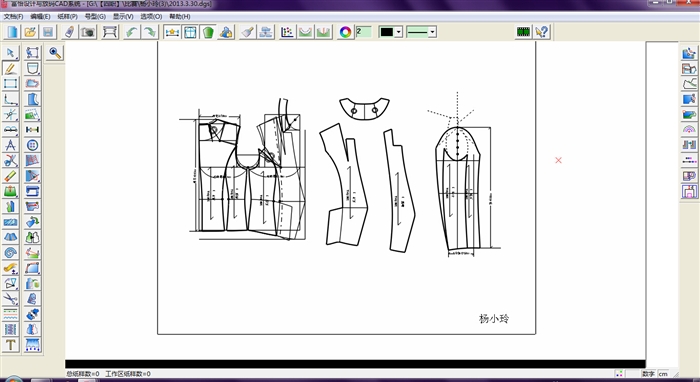Click the color wheel icon
The image size is (700, 382).
pos(345,32)
